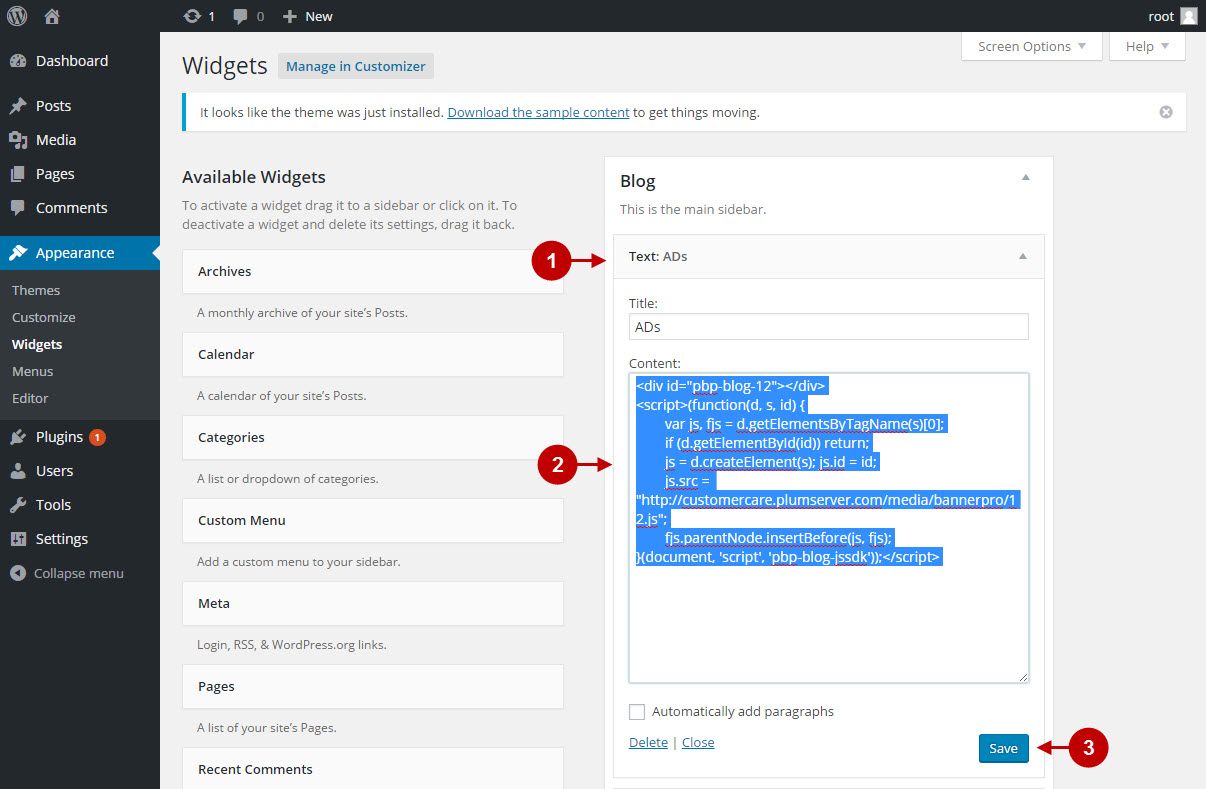The width and height of the screenshot is (1206, 789).
Task: Add the Archives widget
Action: pos(373,271)
